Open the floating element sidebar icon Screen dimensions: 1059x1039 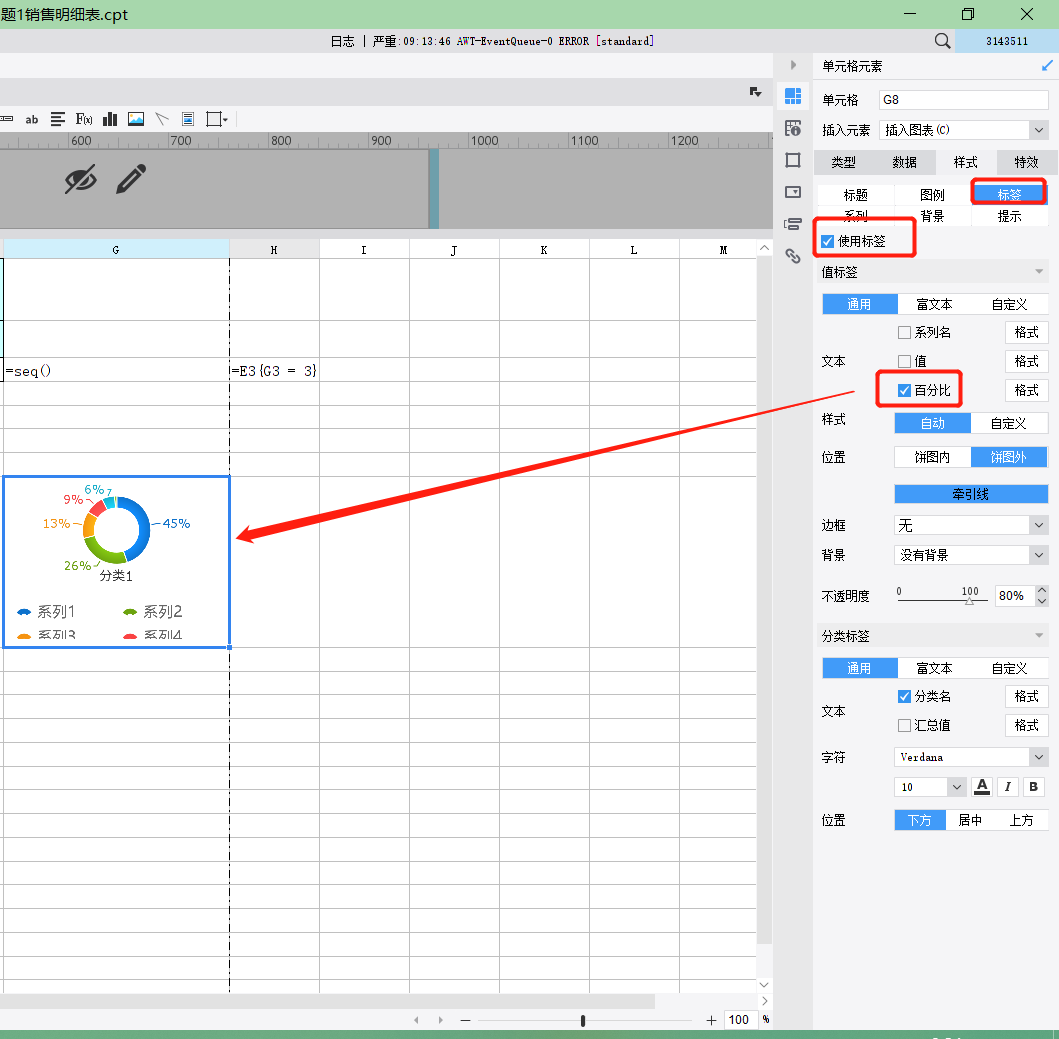(x=793, y=160)
